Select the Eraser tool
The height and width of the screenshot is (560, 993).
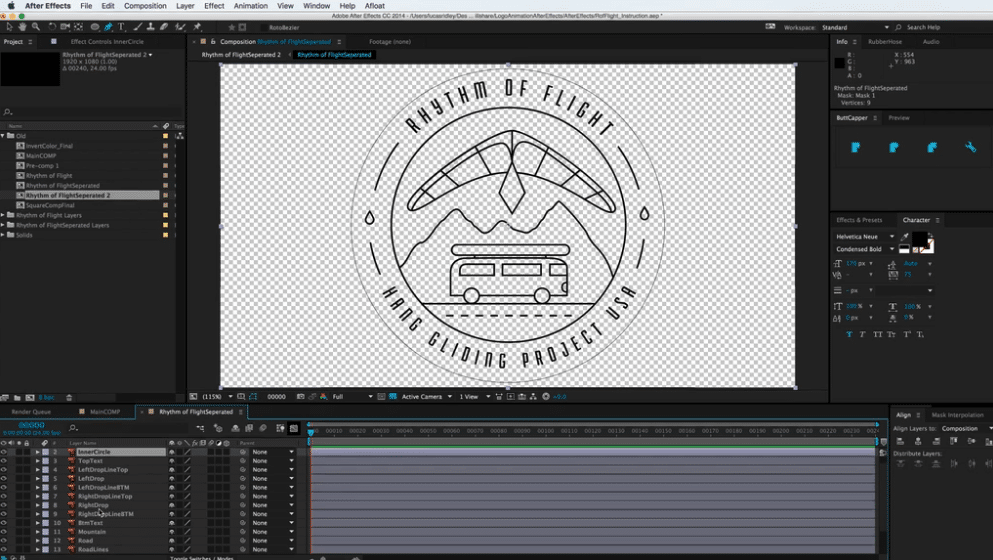pyautogui.click(x=164, y=27)
